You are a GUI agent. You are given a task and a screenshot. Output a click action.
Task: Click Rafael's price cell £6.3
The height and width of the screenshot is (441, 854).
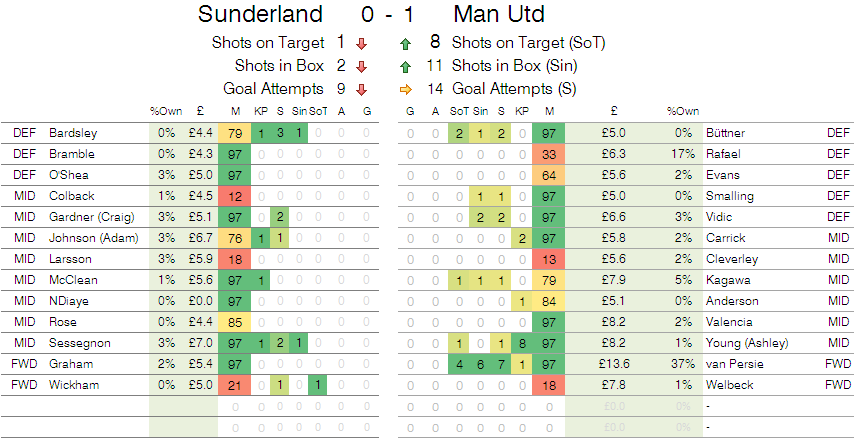(614, 154)
